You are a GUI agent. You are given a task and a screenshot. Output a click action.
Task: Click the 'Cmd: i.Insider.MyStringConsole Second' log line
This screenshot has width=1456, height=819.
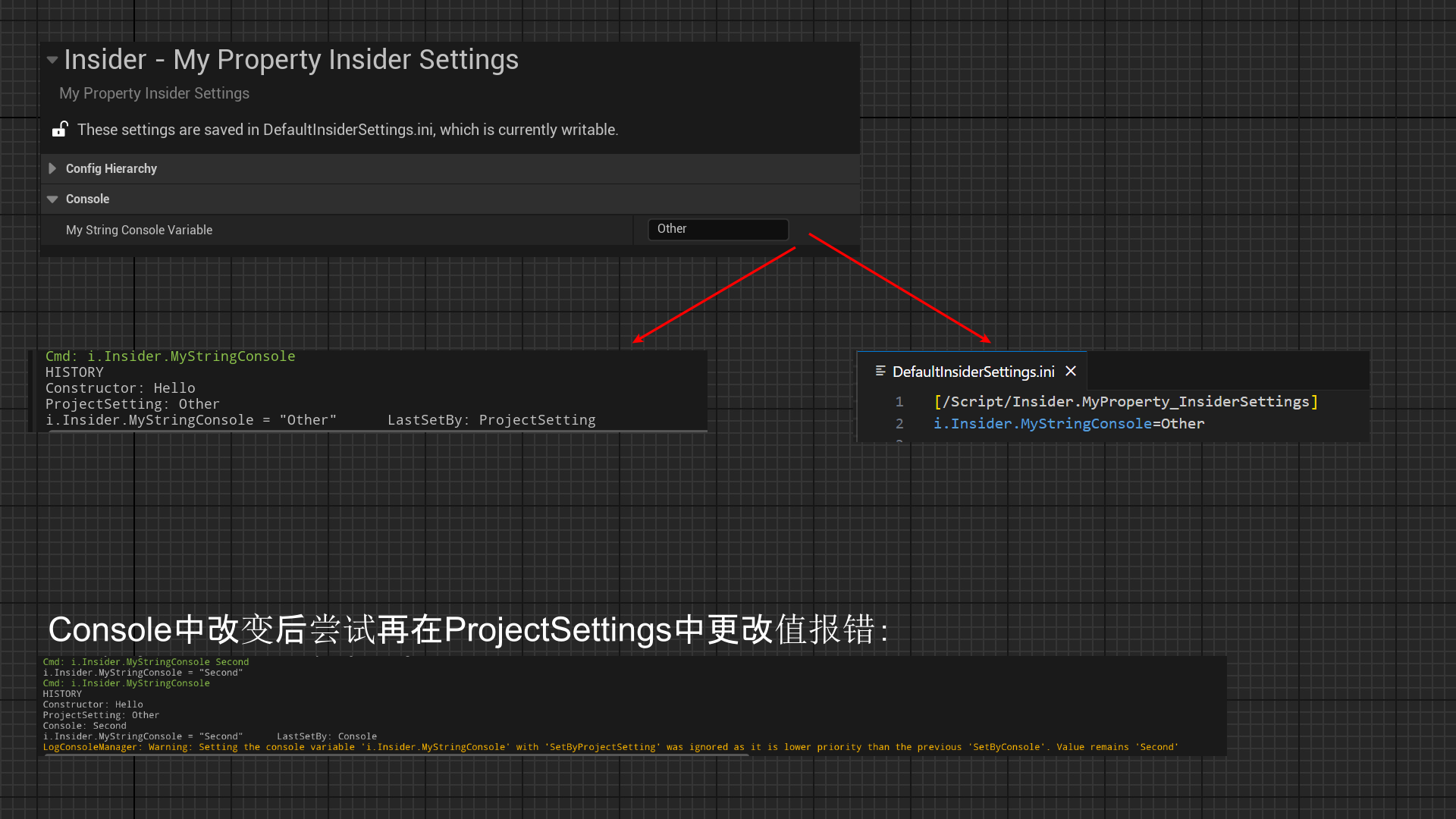coord(146,662)
